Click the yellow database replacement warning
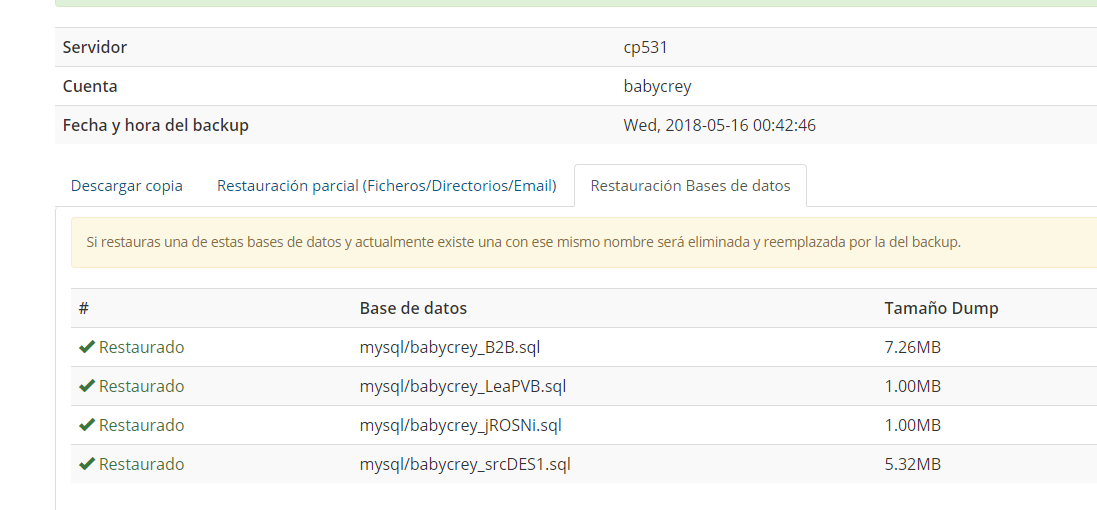The image size is (1097, 510). (x=583, y=243)
